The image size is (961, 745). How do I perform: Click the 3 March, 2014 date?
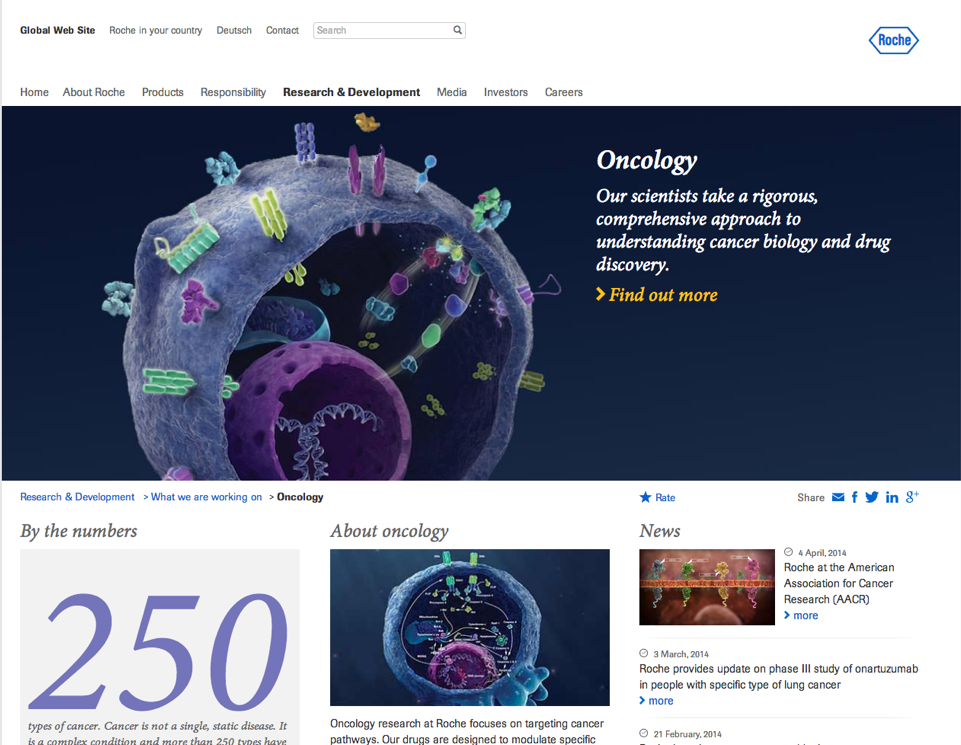point(681,654)
